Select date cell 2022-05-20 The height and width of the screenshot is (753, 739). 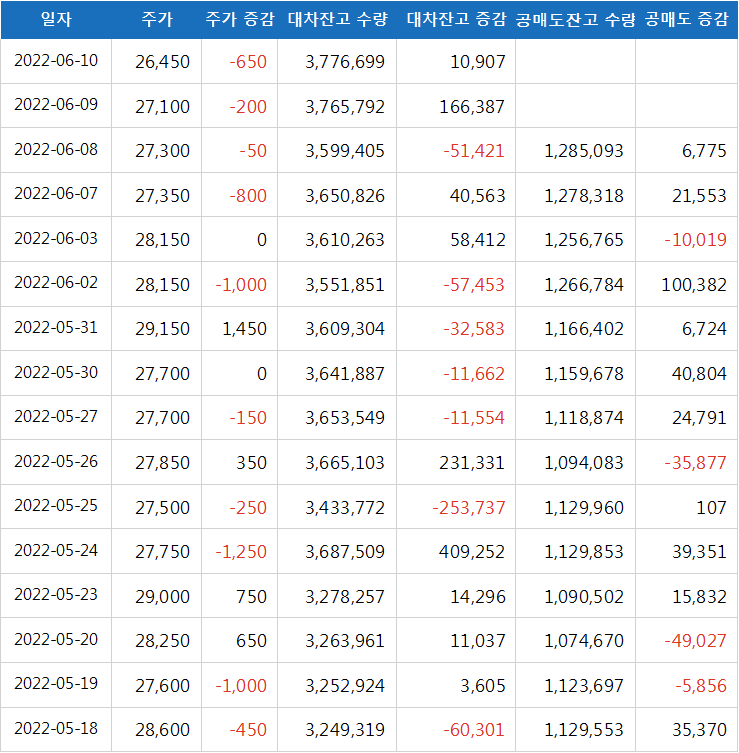(x=56, y=640)
